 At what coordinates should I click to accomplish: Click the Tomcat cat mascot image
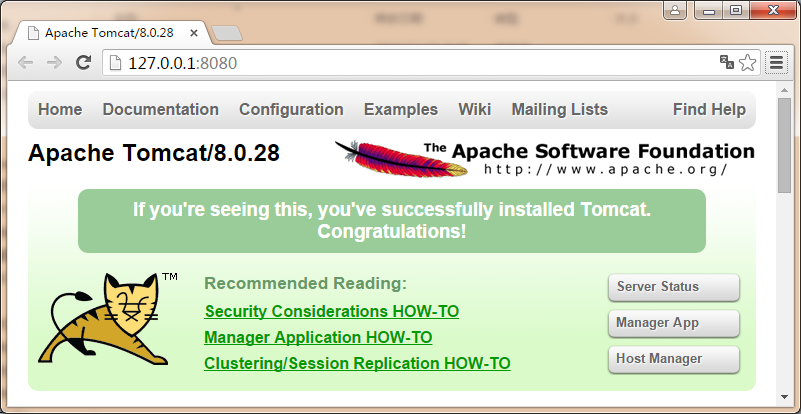pyautogui.click(x=105, y=318)
